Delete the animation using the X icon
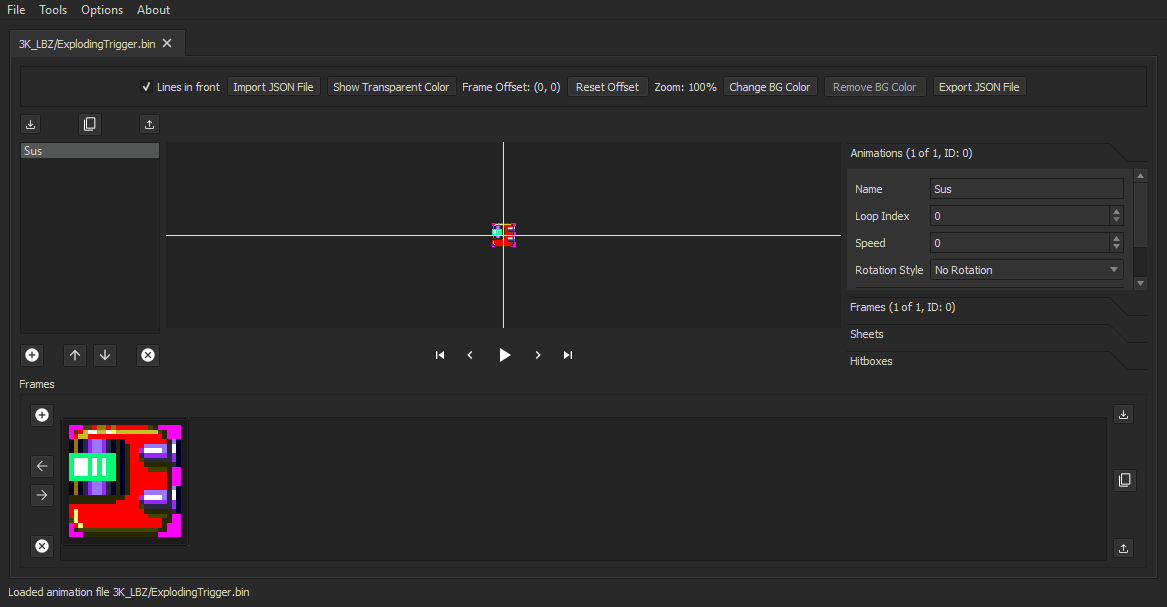 pos(148,355)
